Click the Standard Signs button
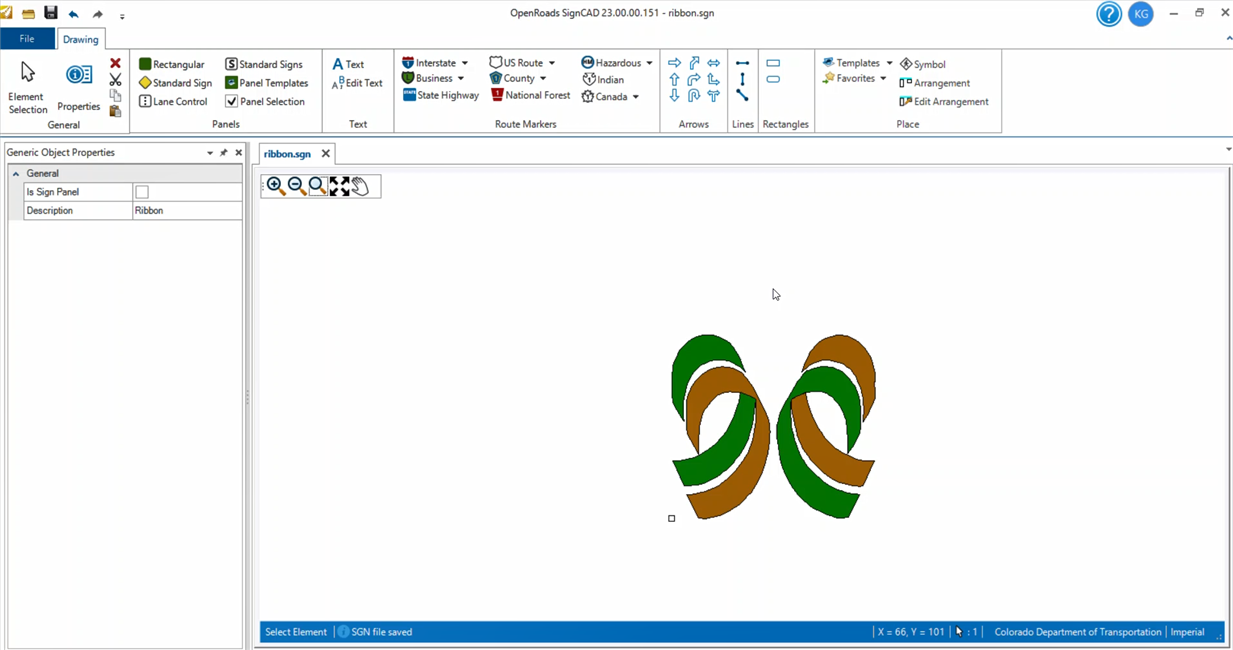 (264, 64)
